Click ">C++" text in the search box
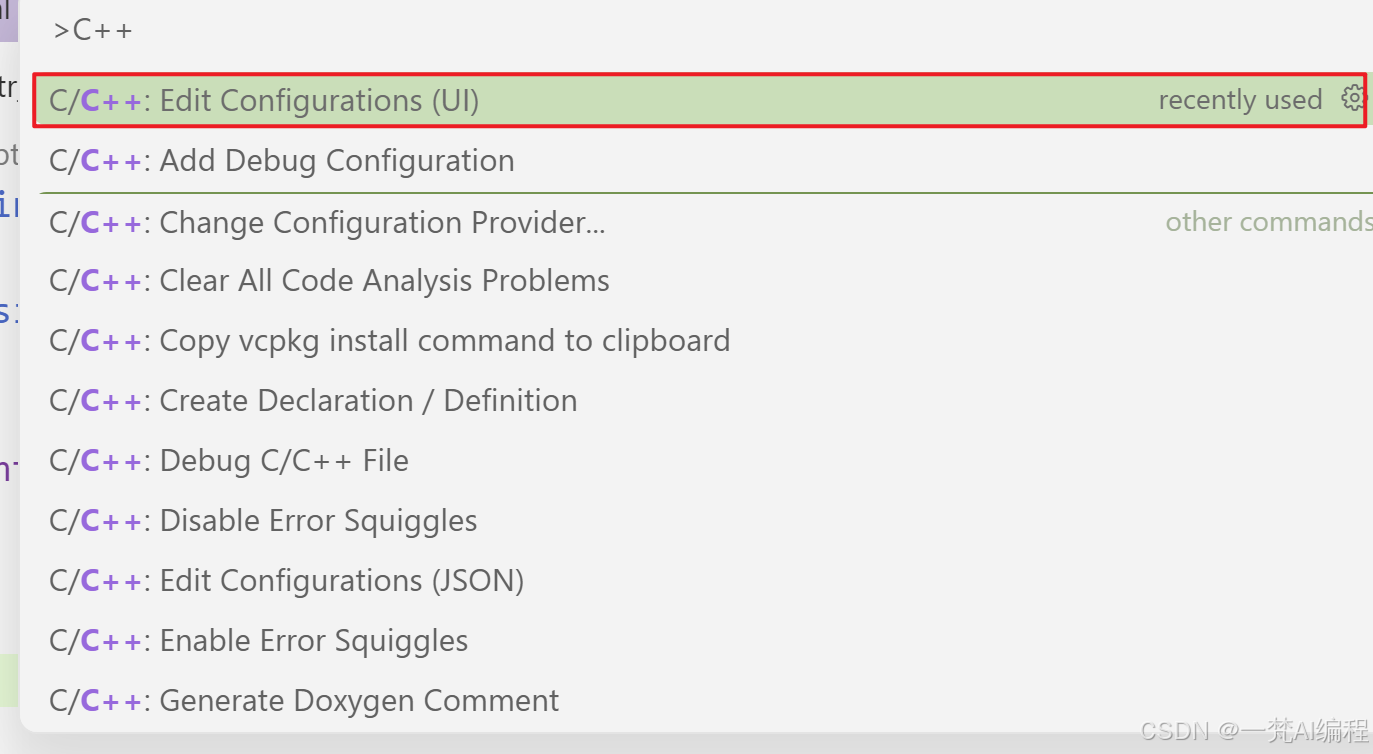1373x754 pixels. (93, 30)
